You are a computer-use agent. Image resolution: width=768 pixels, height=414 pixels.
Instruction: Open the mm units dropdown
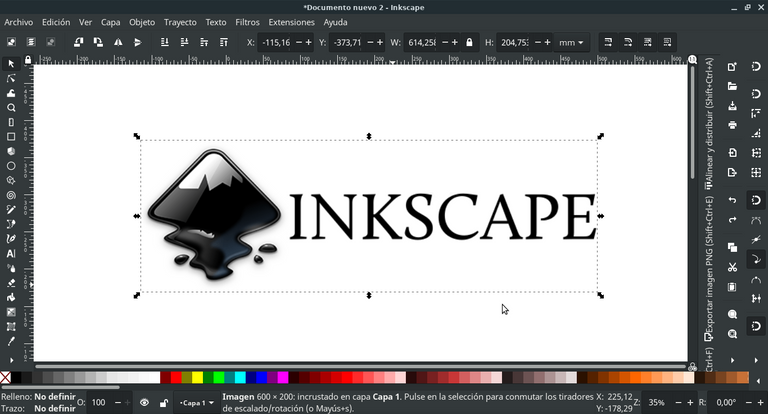571,43
